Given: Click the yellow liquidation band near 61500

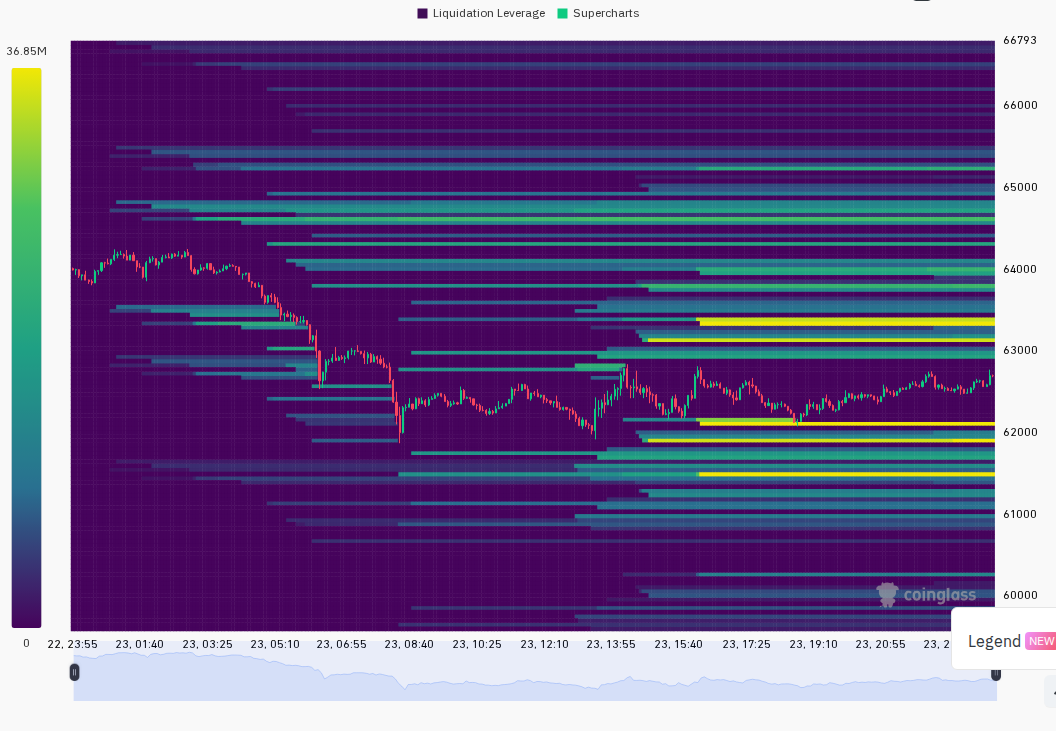Looking at the screenshot, I should coord(847,474).
